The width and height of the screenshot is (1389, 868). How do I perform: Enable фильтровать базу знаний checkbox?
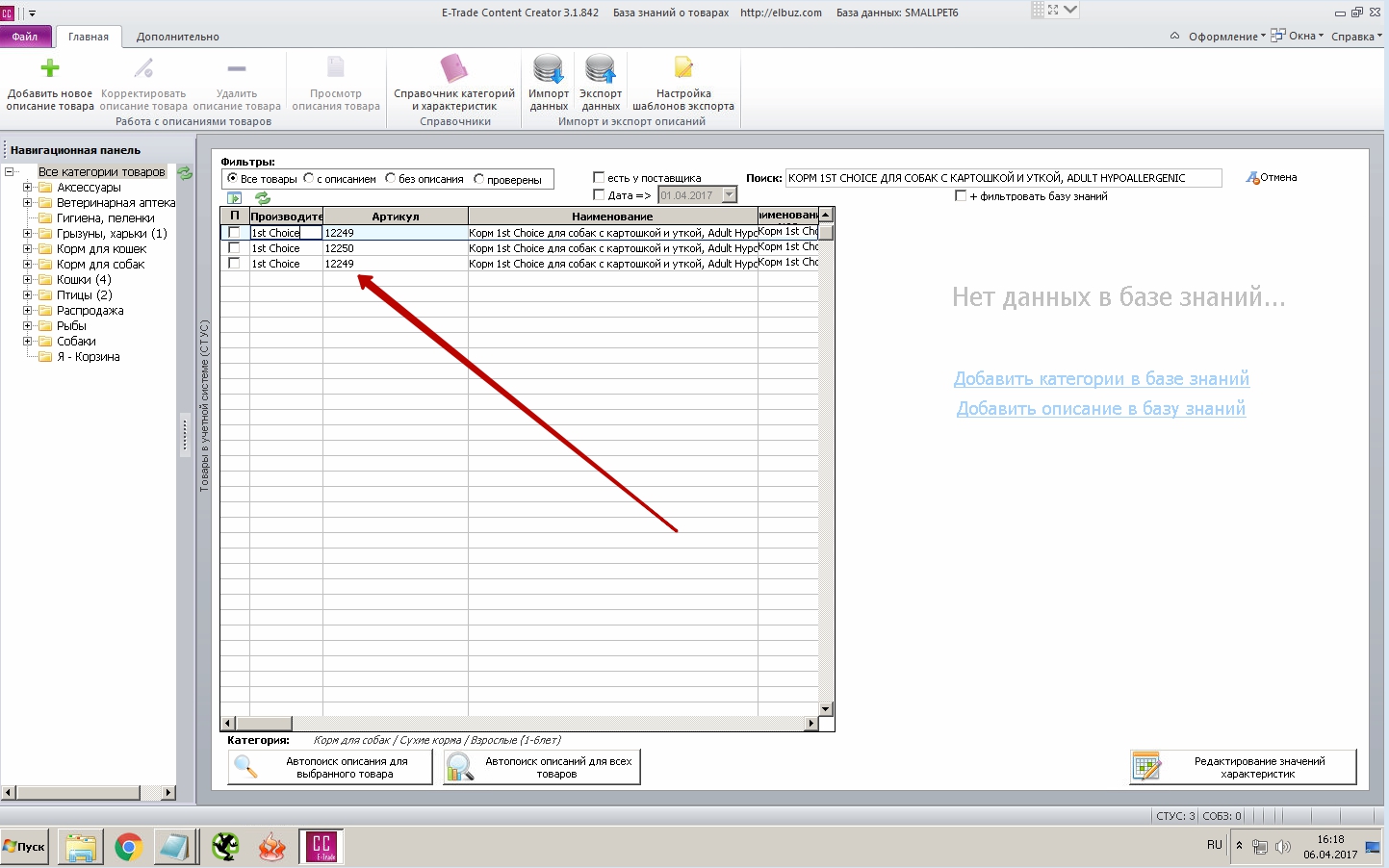click(x=961, y=195)
